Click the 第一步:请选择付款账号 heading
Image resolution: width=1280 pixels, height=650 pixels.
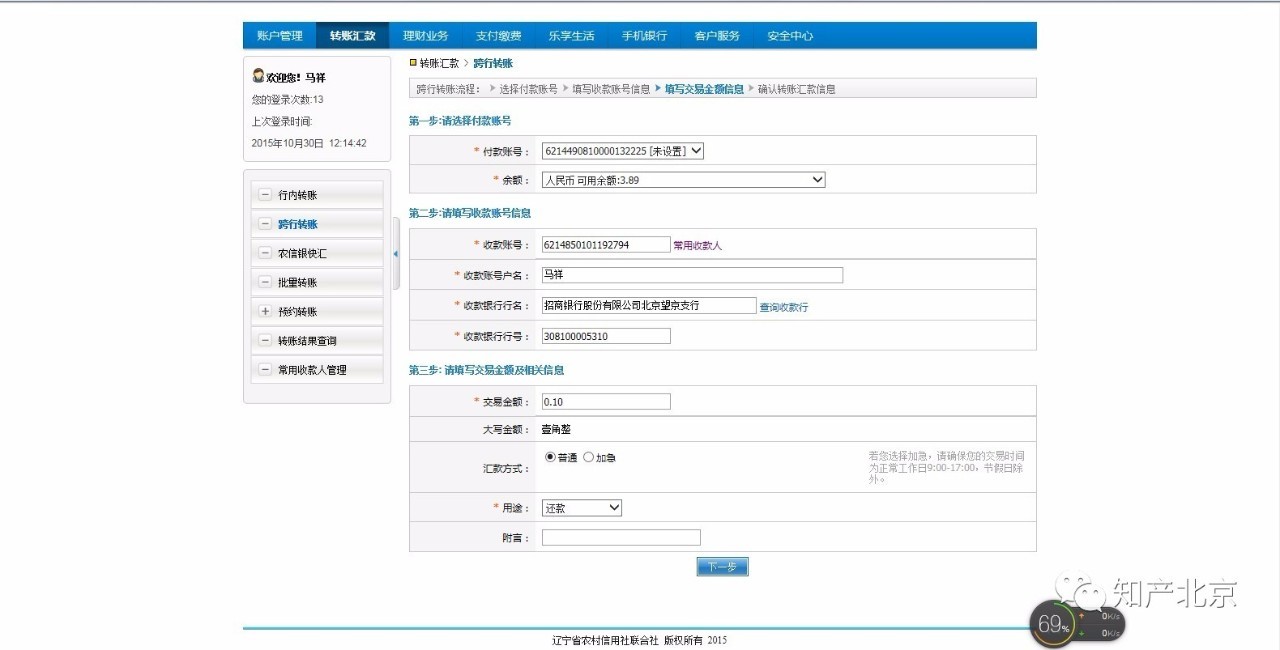click(x=460, y=121)
